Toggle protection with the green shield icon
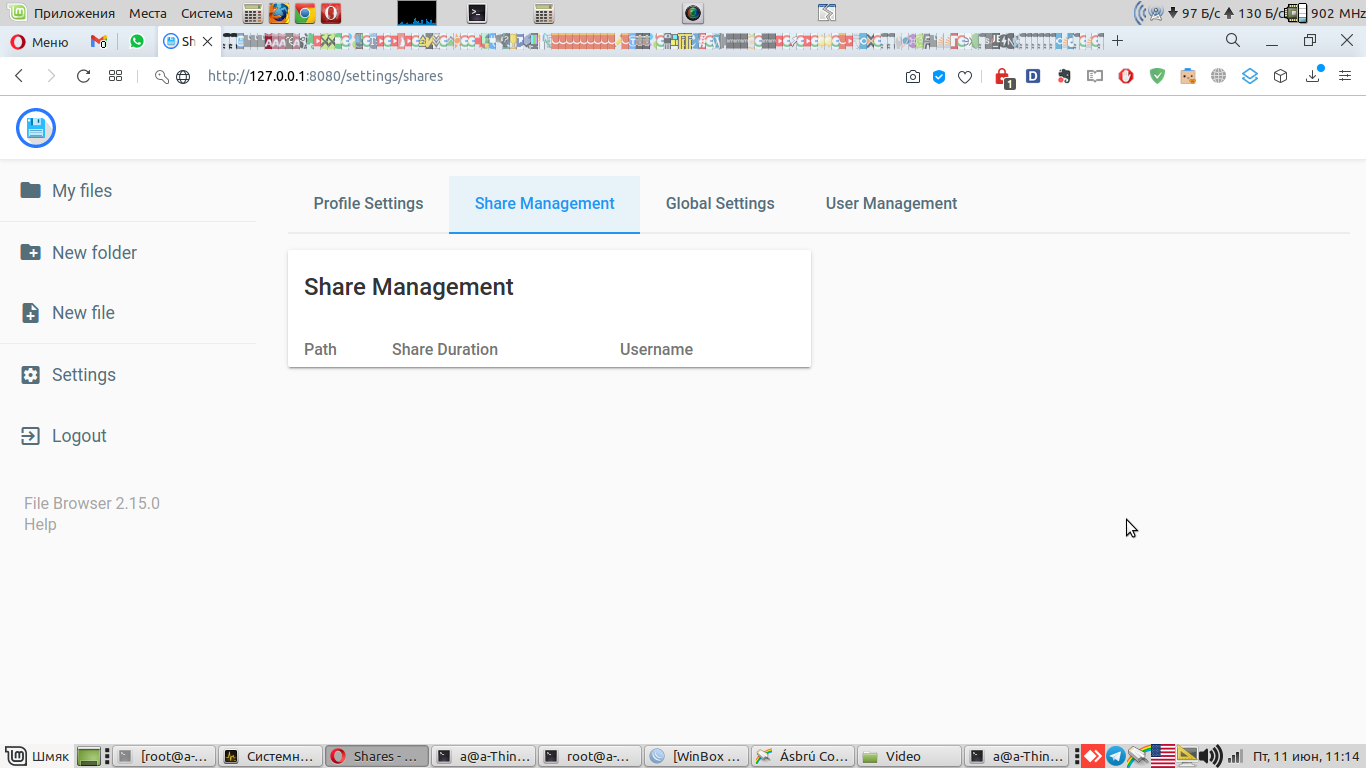 (x=1157, y=76)
